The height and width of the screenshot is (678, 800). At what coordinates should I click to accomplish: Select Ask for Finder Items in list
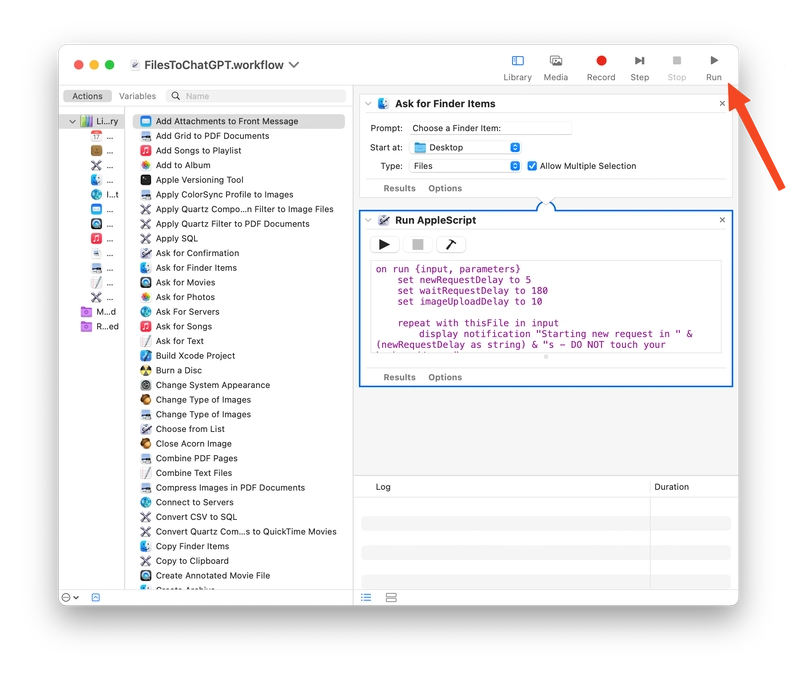(196, 268)
